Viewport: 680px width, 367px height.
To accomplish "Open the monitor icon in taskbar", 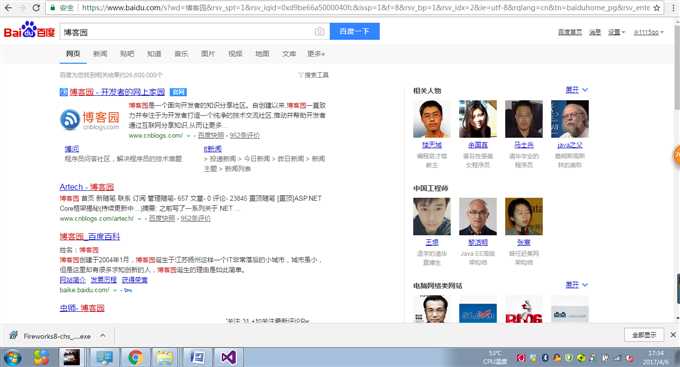I will pos(105,358).
